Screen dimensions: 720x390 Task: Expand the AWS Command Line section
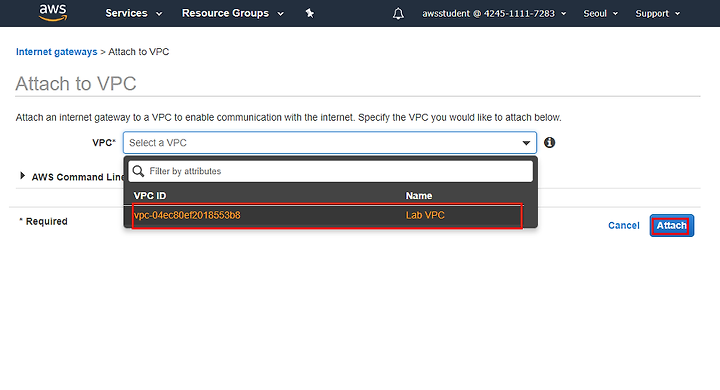coord(73,177)
